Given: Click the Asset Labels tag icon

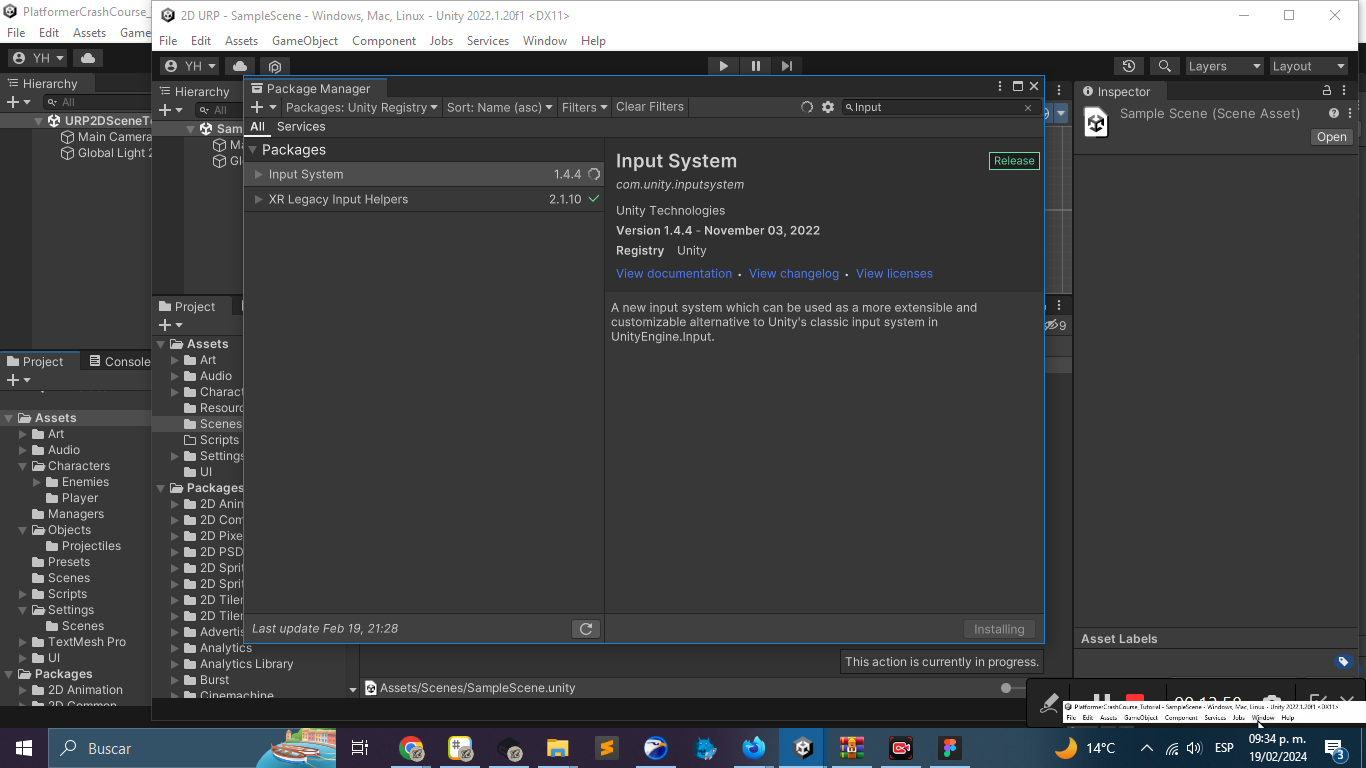Looking at the screenshot, I should click(1343, 661).
